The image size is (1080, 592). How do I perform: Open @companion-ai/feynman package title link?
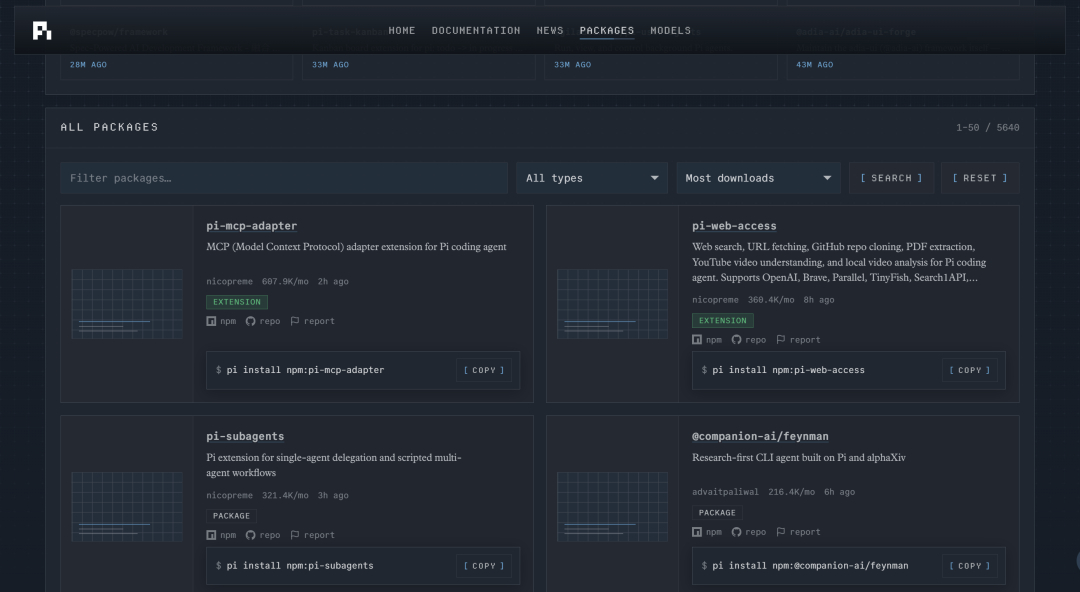click(760, 436)
